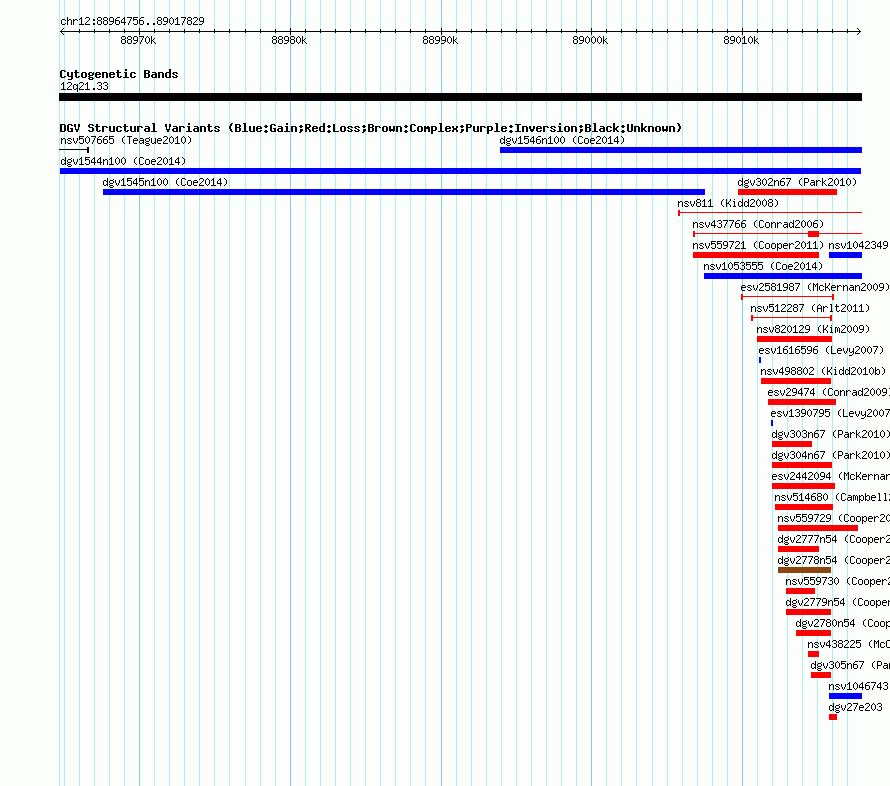The height and width of the screenshot is (786, 890).
Task: Open variant nsv507665 (Teague2010) label
Action: [126, 140]
